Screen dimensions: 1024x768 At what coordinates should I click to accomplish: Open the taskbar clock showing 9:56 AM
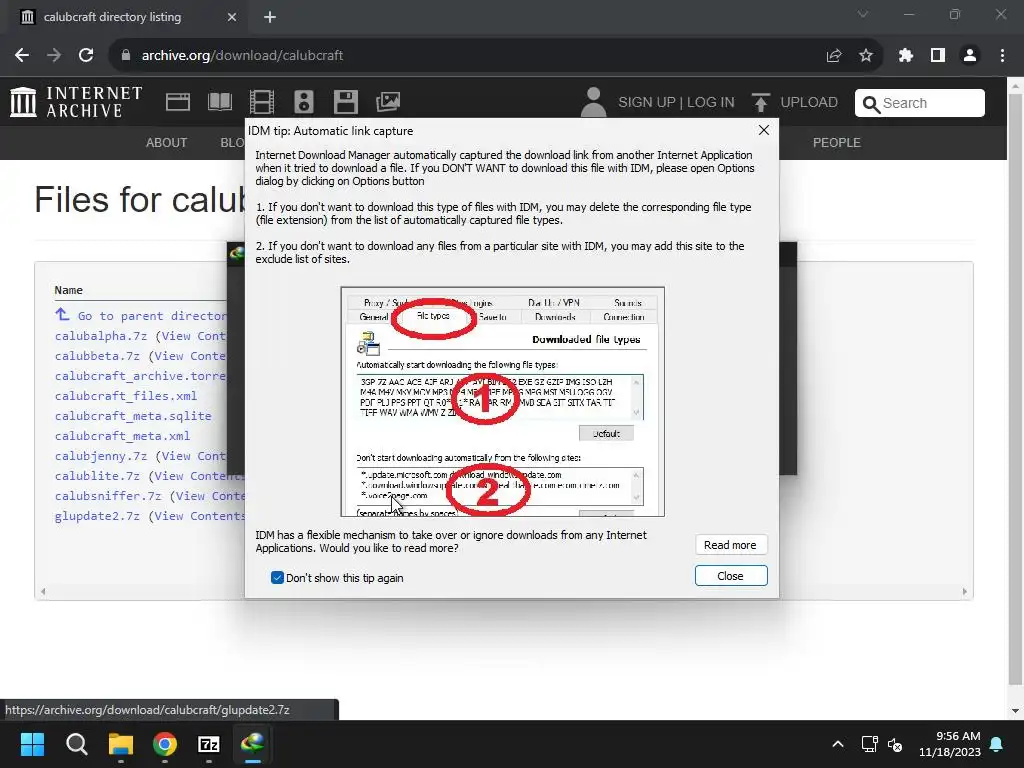950,744
